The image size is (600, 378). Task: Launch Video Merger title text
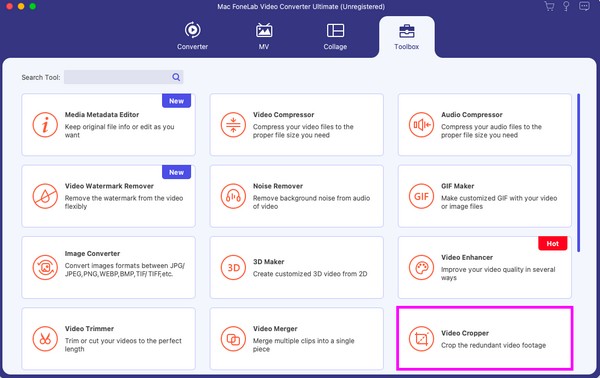point(275,329)
